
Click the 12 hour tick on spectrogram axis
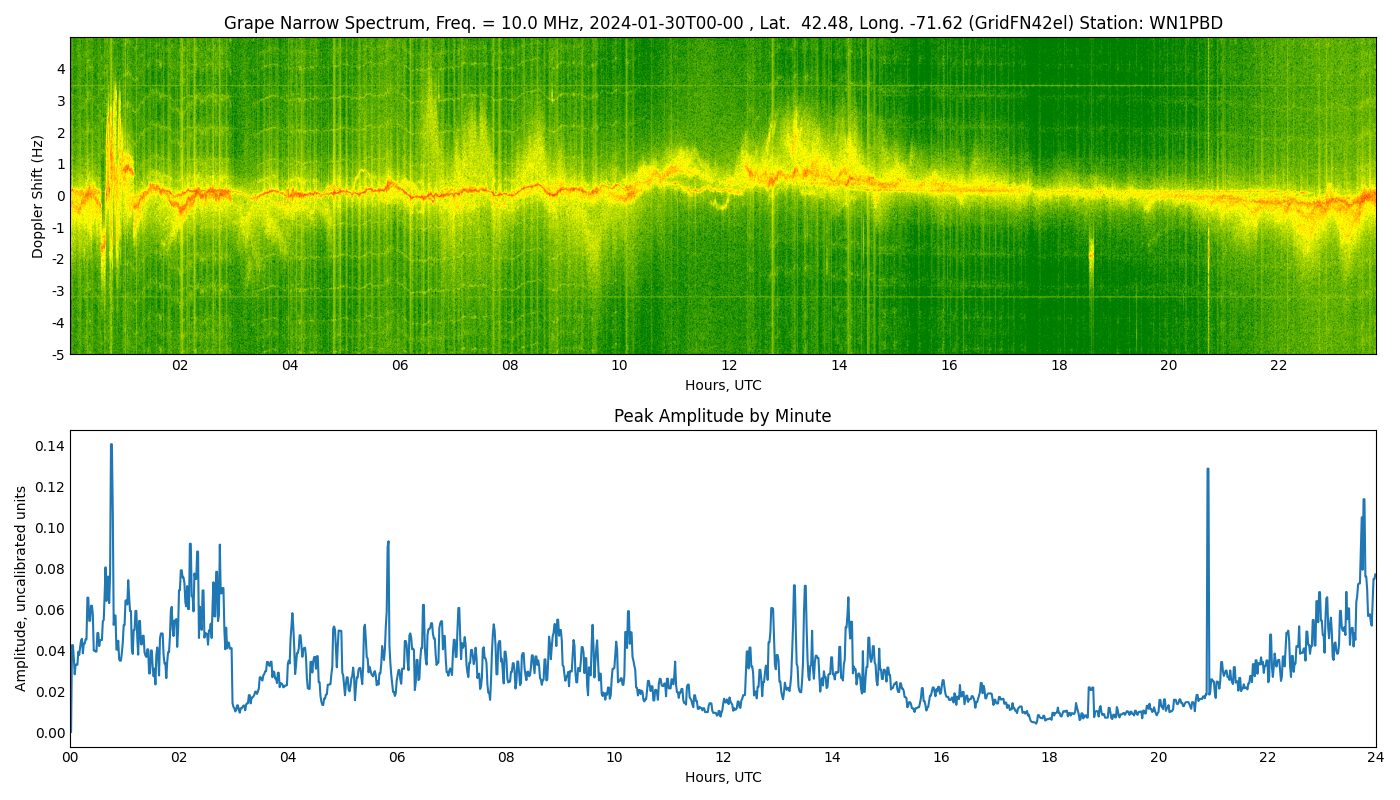tap(729, 366)
